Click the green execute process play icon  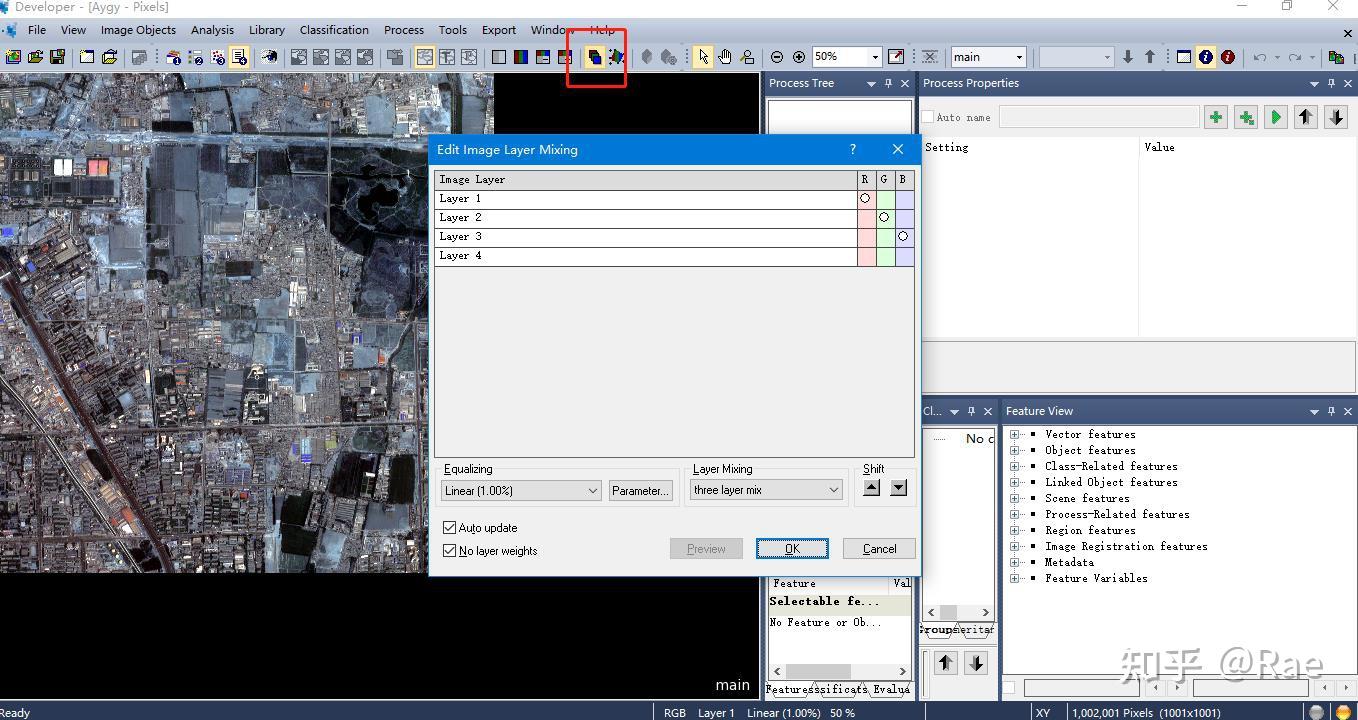click(1275, 118)
